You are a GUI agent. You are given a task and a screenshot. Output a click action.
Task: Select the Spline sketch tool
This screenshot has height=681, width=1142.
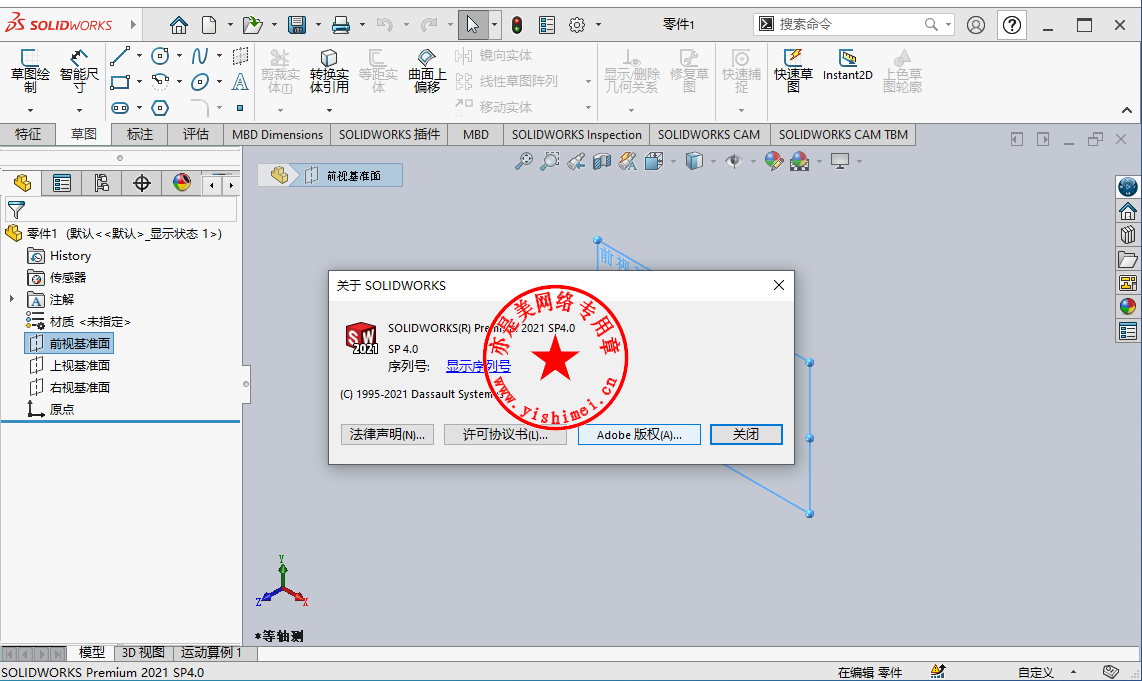coord(200,55)
